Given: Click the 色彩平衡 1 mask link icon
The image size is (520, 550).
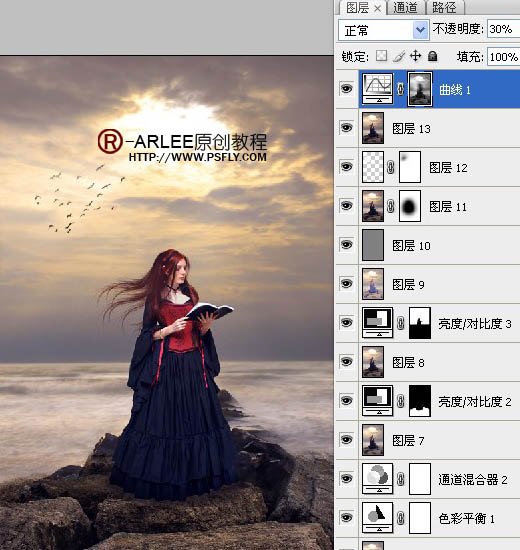Looking at the screenshot, I should tap(400, 518).
